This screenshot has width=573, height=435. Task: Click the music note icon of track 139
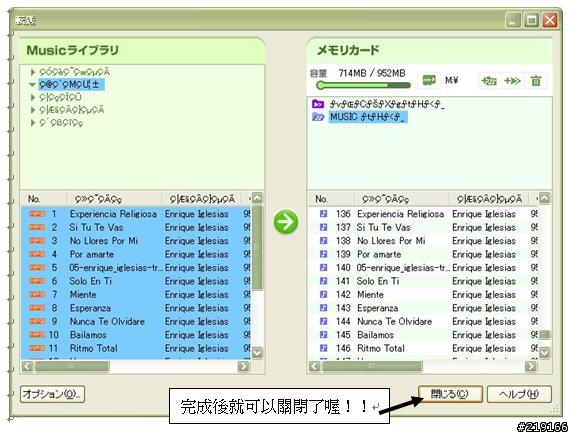[x=323, y=254]
